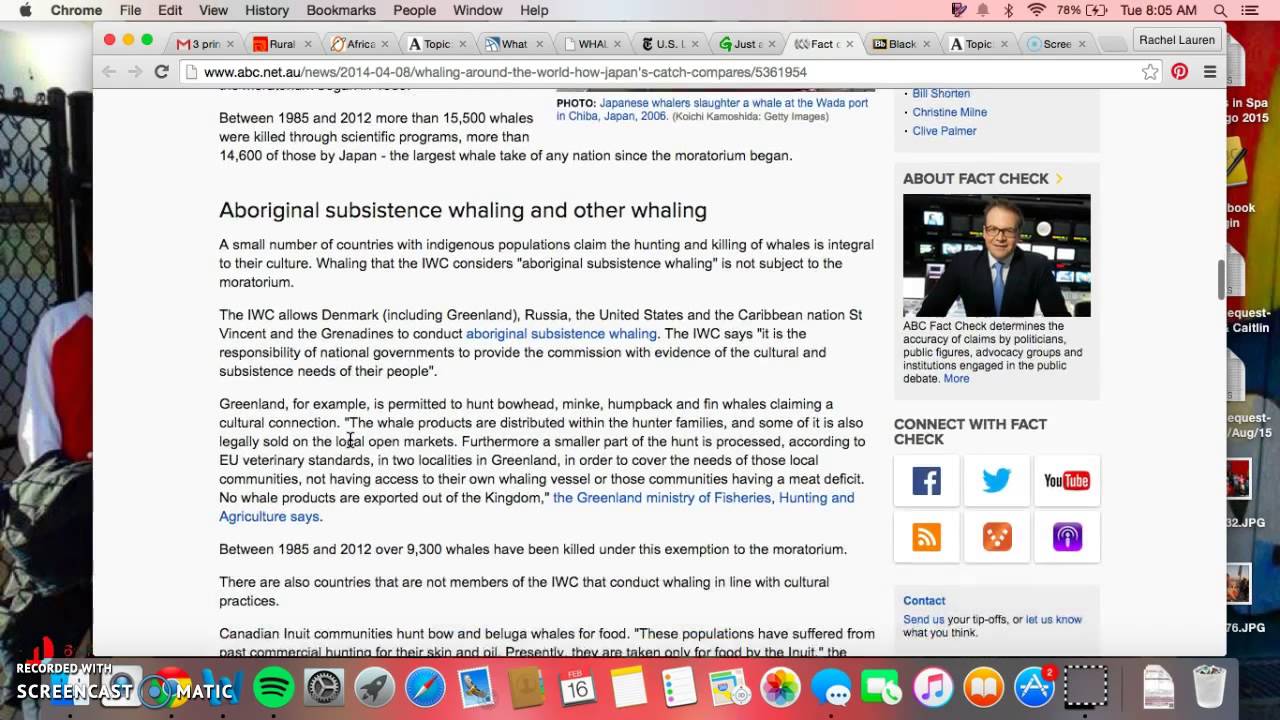Open Reminders from the Dock
Image resolution: width=1280 pixels, height=720 pixels.
680,688
